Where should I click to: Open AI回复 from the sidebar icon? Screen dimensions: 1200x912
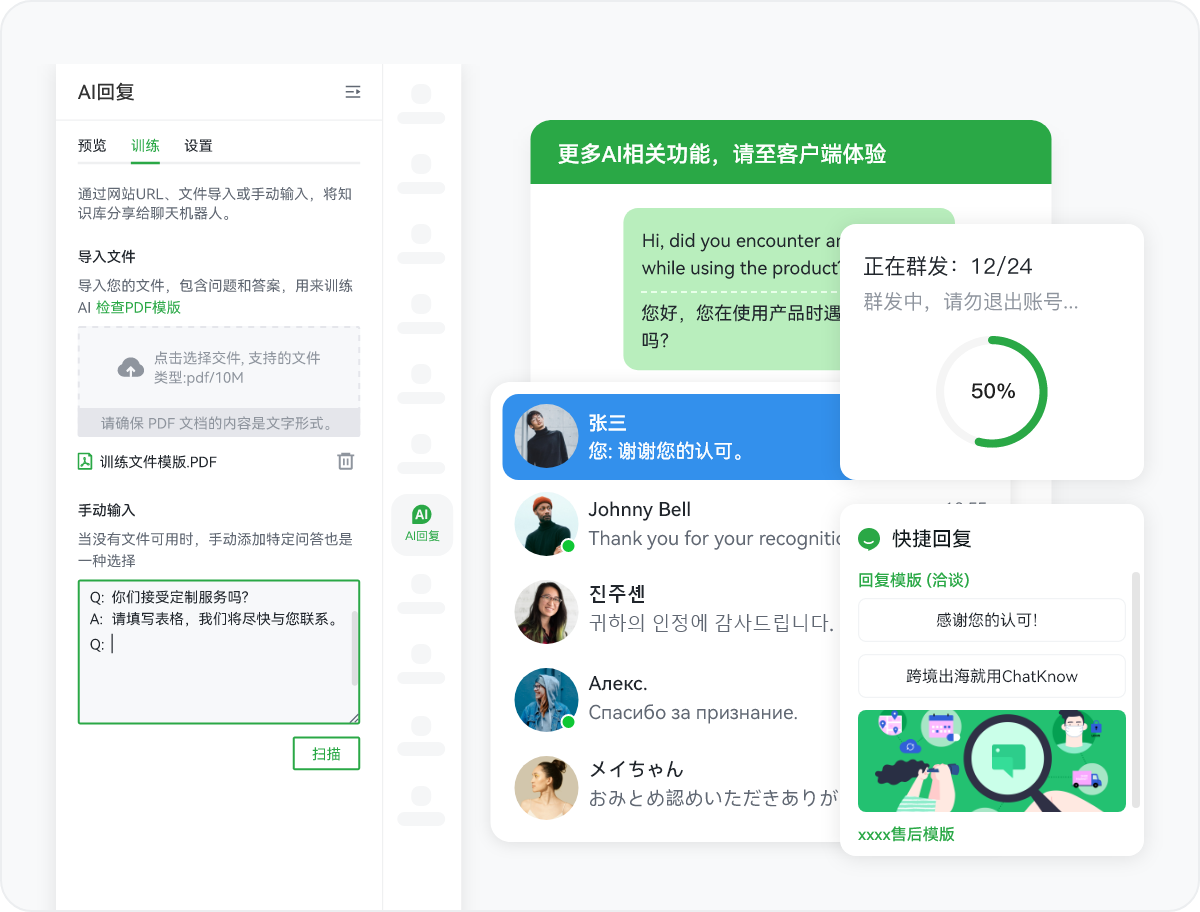click(x=421, y=524)
